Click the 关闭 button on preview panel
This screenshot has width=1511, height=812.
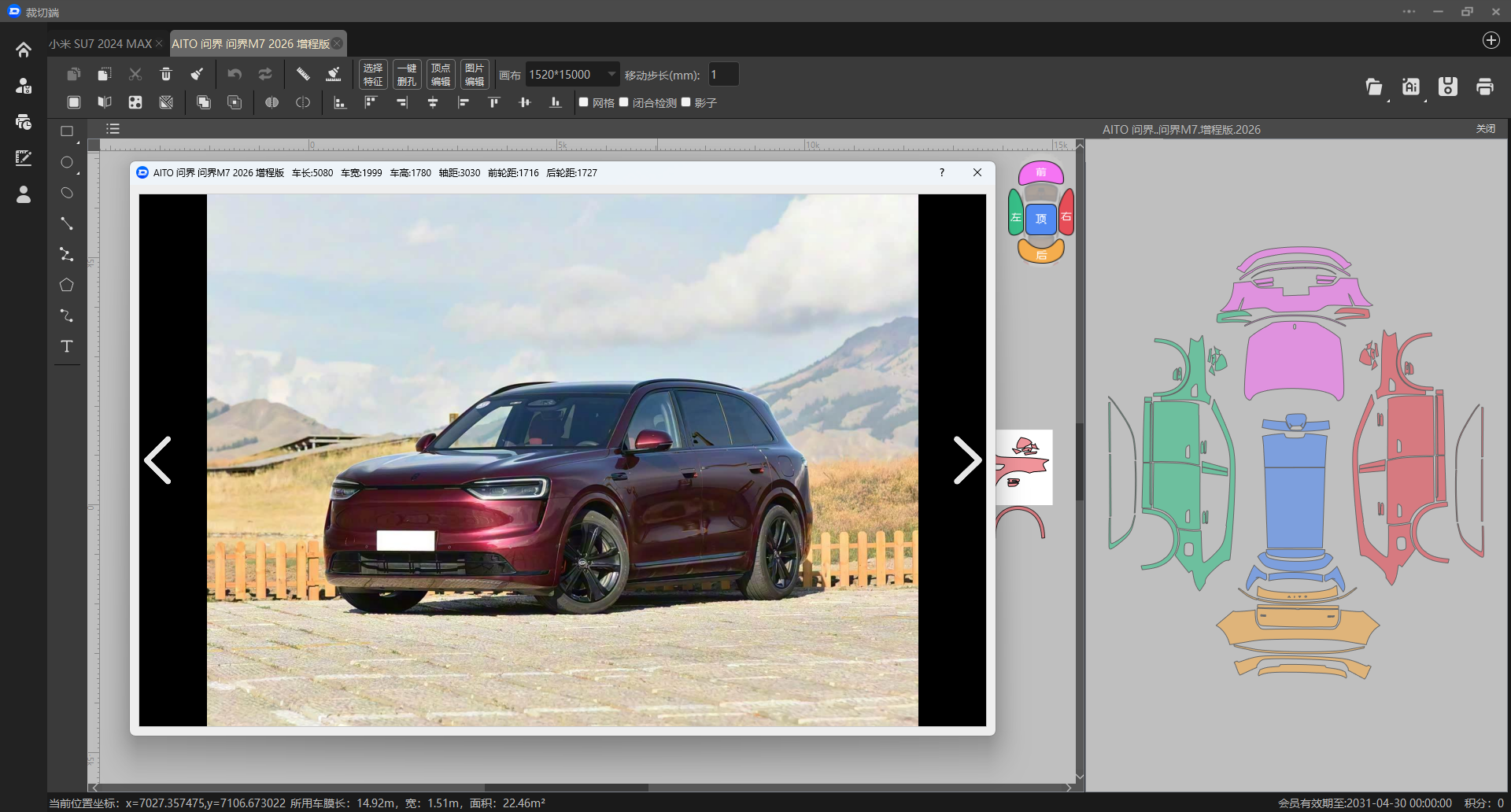click(x=1486, y=129)
